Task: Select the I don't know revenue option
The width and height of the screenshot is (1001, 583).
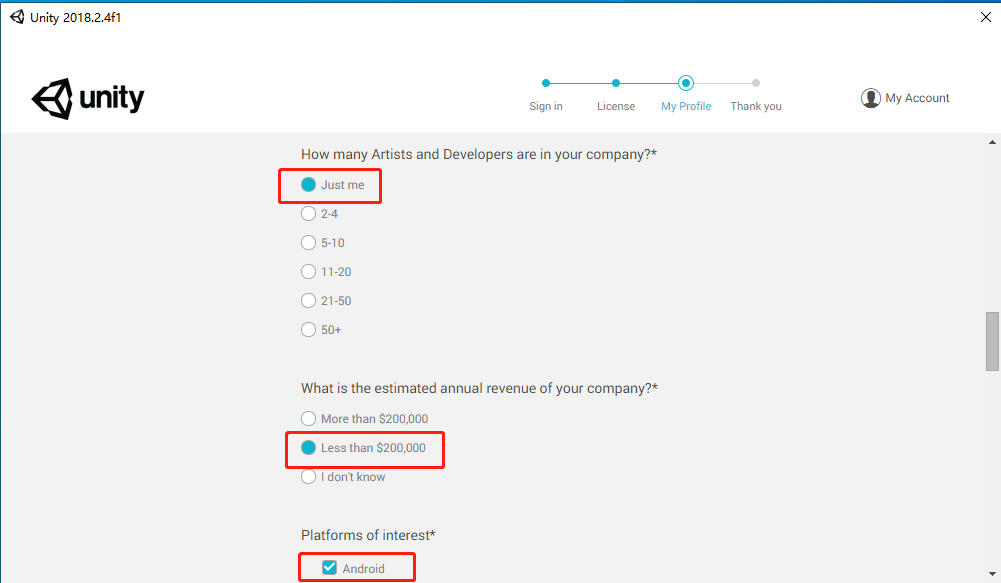Action: coord(308,476)
